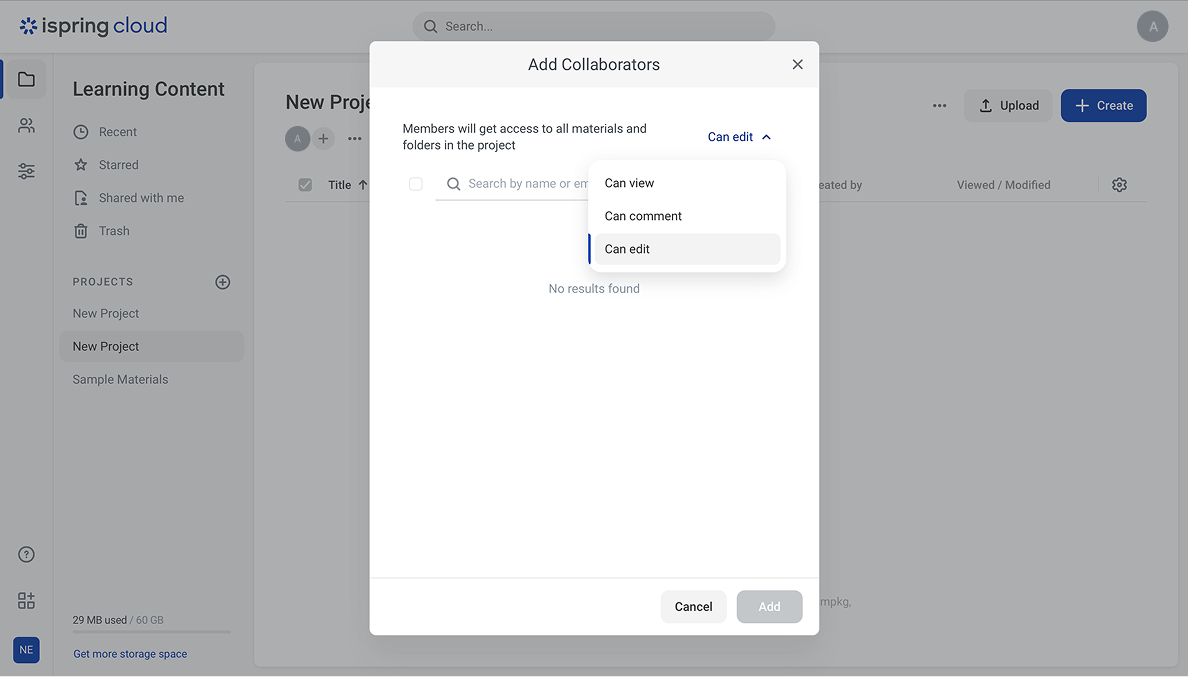The image size is (1188, 677).
Task: Open the more options ellipsis near Upload
Action: pos(939,105)
